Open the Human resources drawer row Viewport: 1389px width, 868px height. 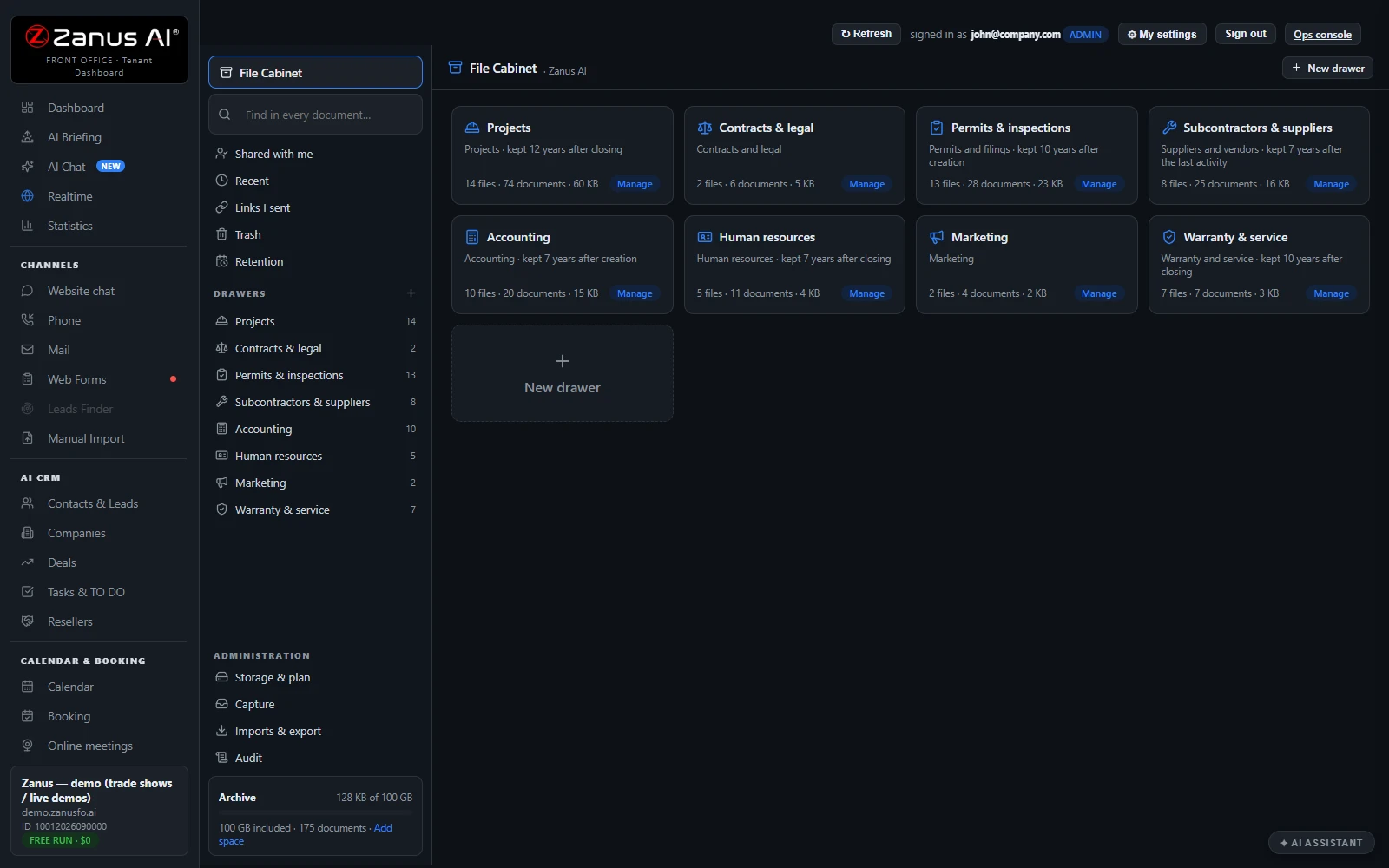[315, 456]
